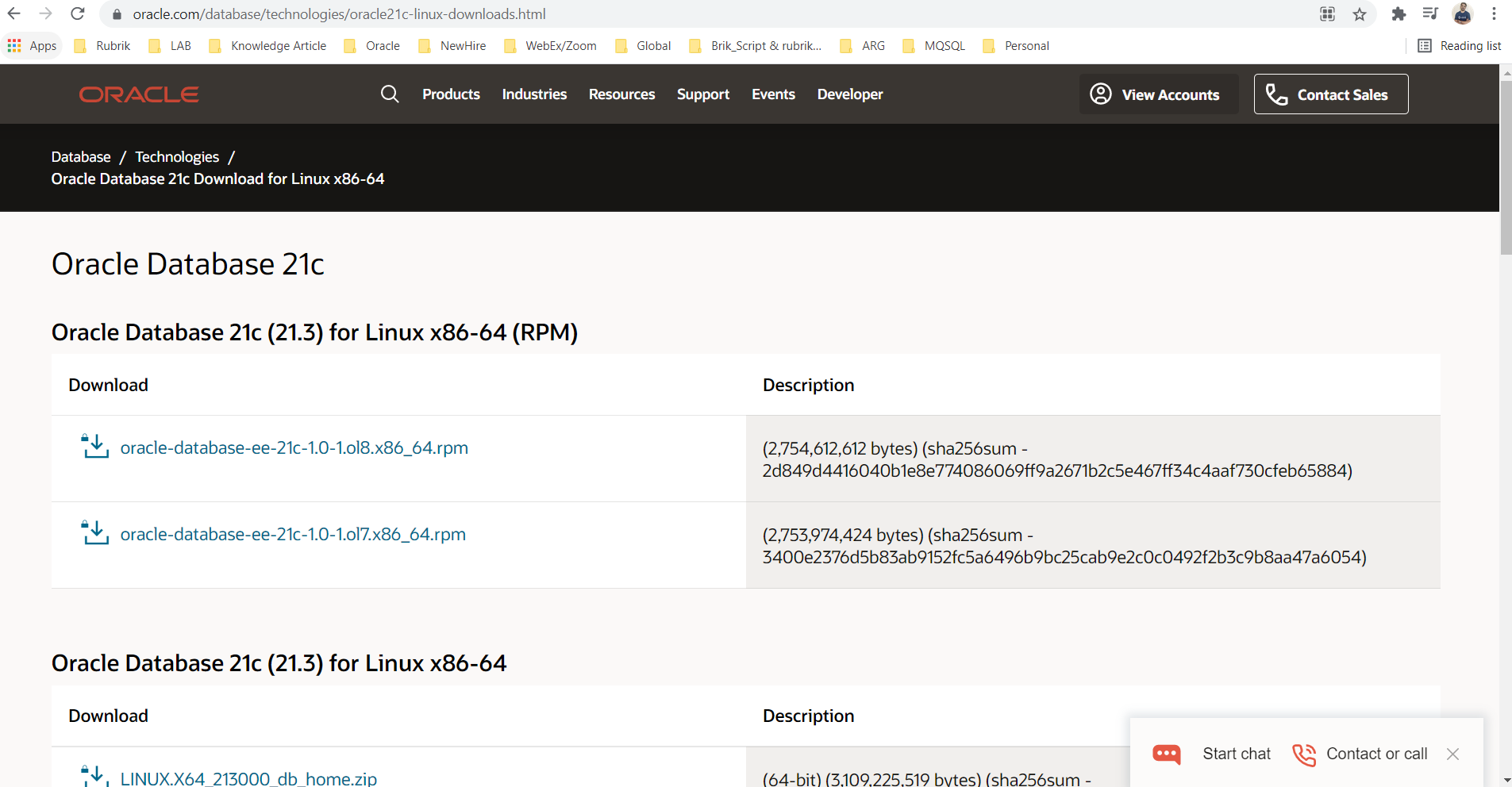The height and width of the screenshot is (787, 1512).
Task: Open the Reading list panel
Action: point(1459,46)
